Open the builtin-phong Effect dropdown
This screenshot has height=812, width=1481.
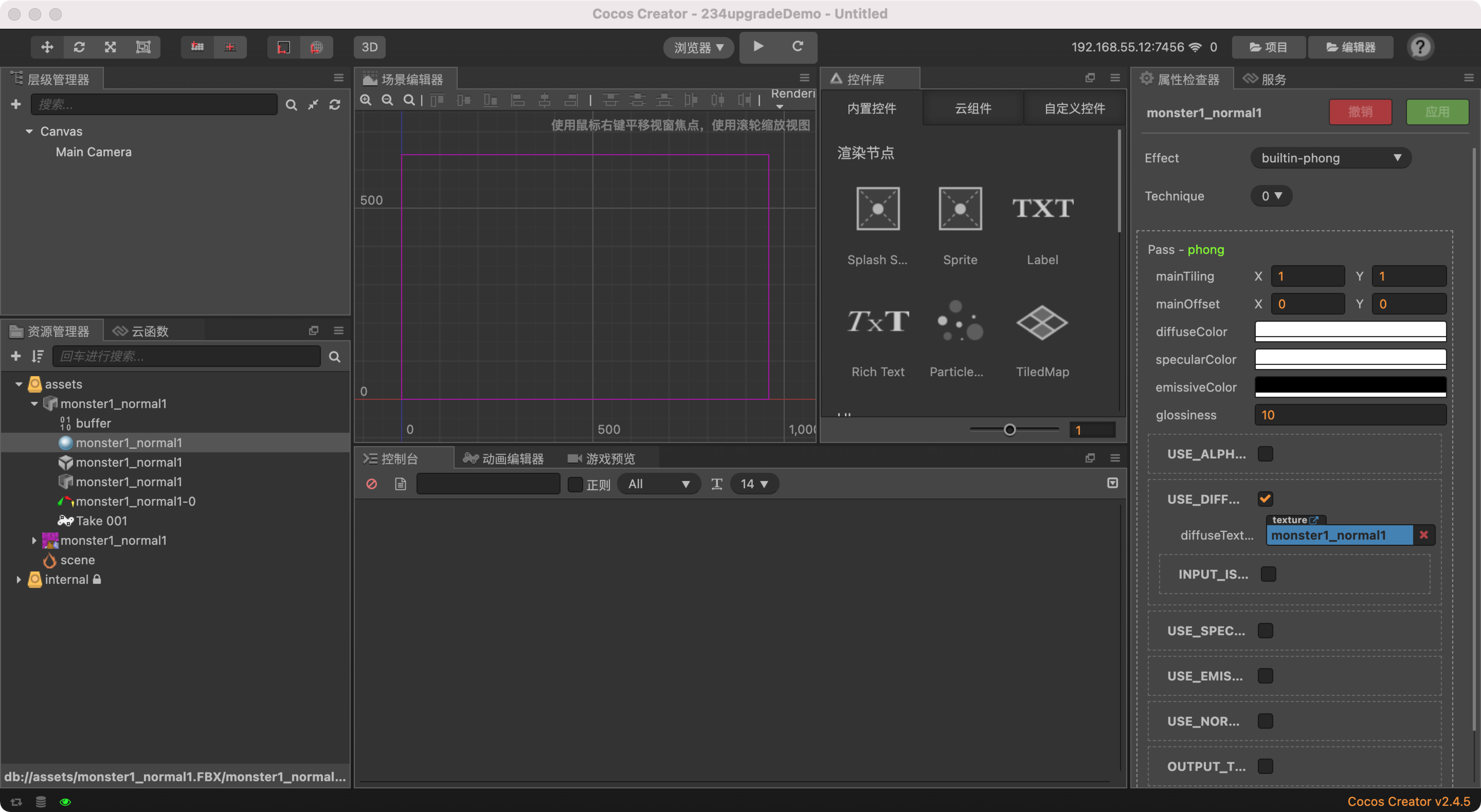tap(1330, 158)
